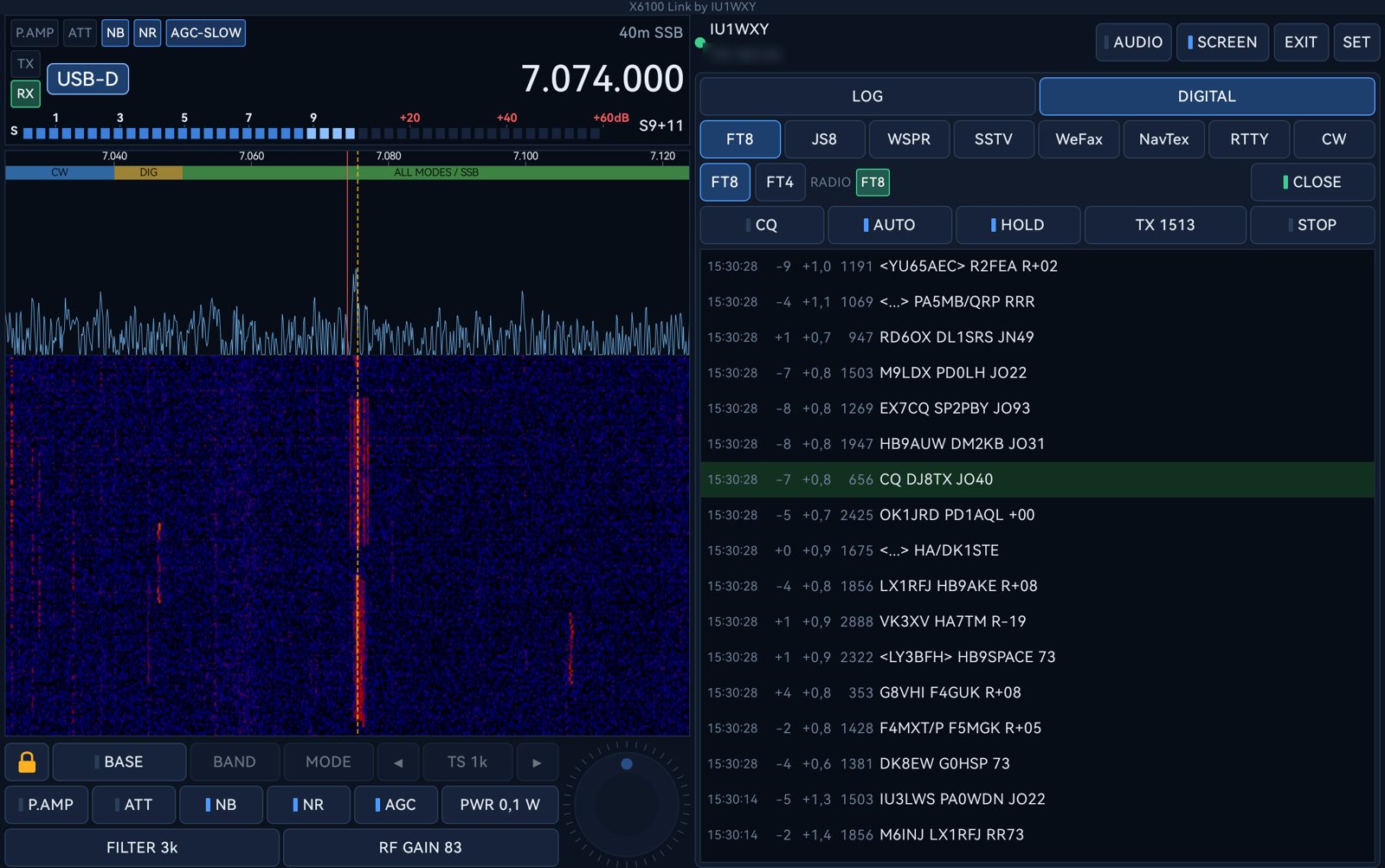
Task: Open the BAND selector
Action: 235,762
